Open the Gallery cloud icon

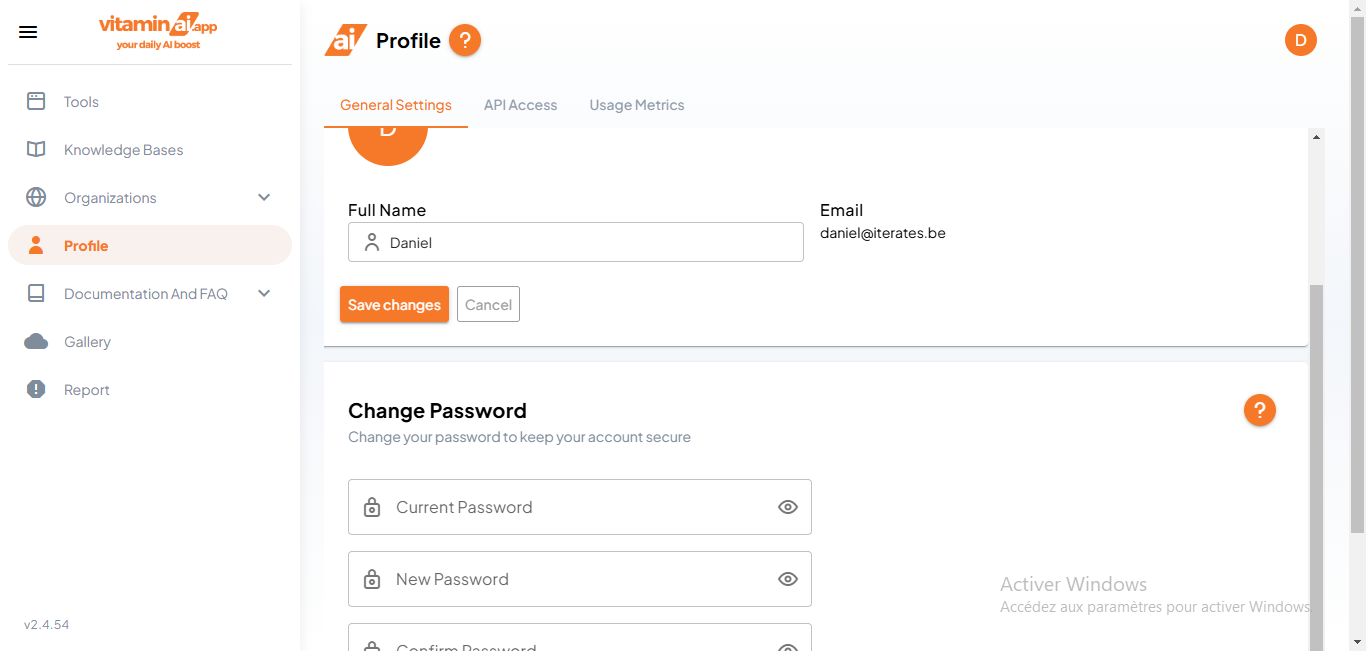[34, 341]
